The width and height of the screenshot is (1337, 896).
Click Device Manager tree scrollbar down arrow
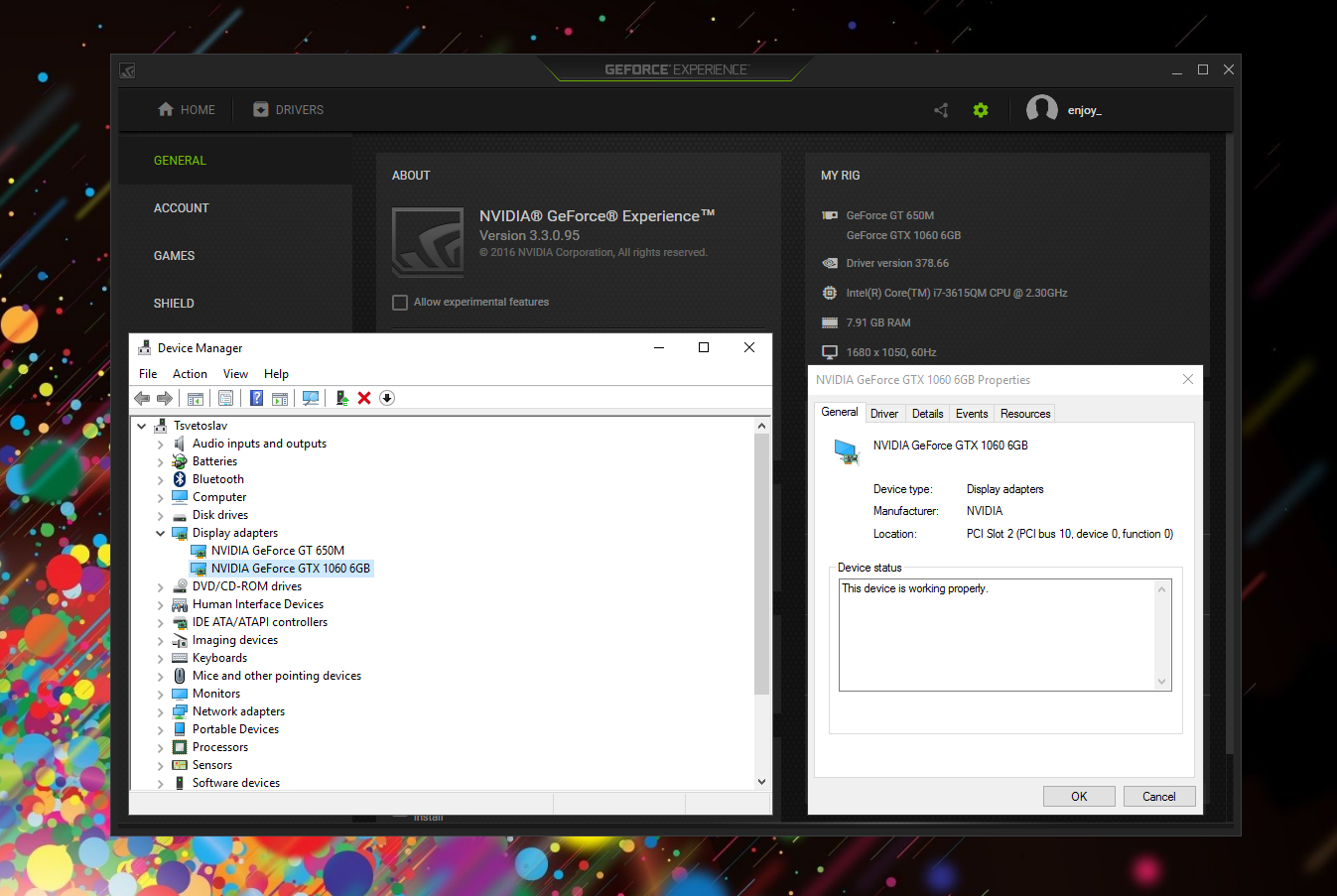click(762, 782)
